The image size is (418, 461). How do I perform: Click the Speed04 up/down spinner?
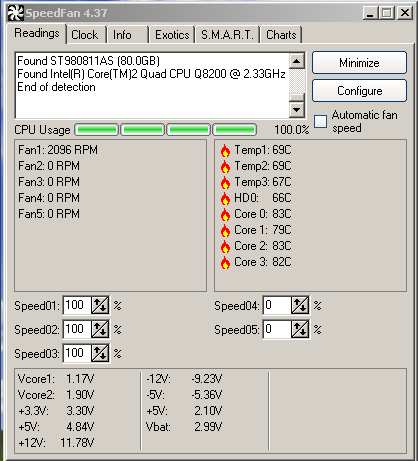(x=300, y=305)
